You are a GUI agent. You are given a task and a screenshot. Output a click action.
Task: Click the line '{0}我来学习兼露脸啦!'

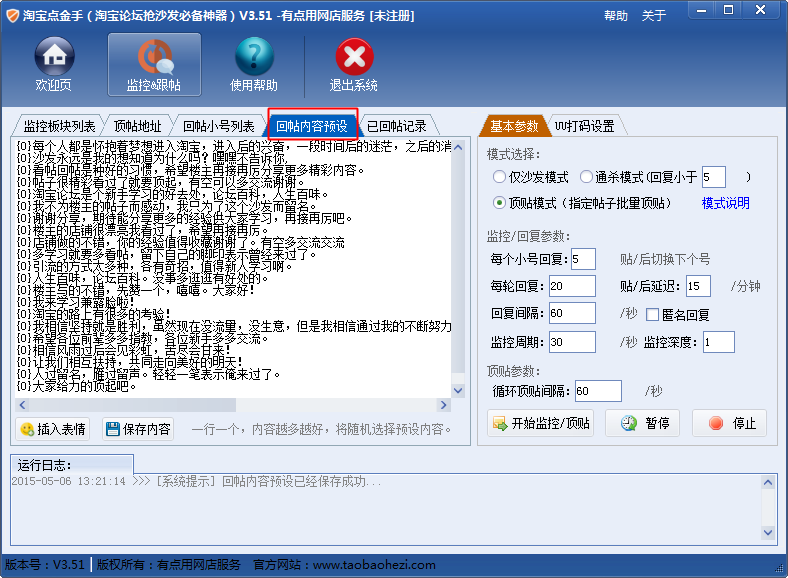[75, 302]
